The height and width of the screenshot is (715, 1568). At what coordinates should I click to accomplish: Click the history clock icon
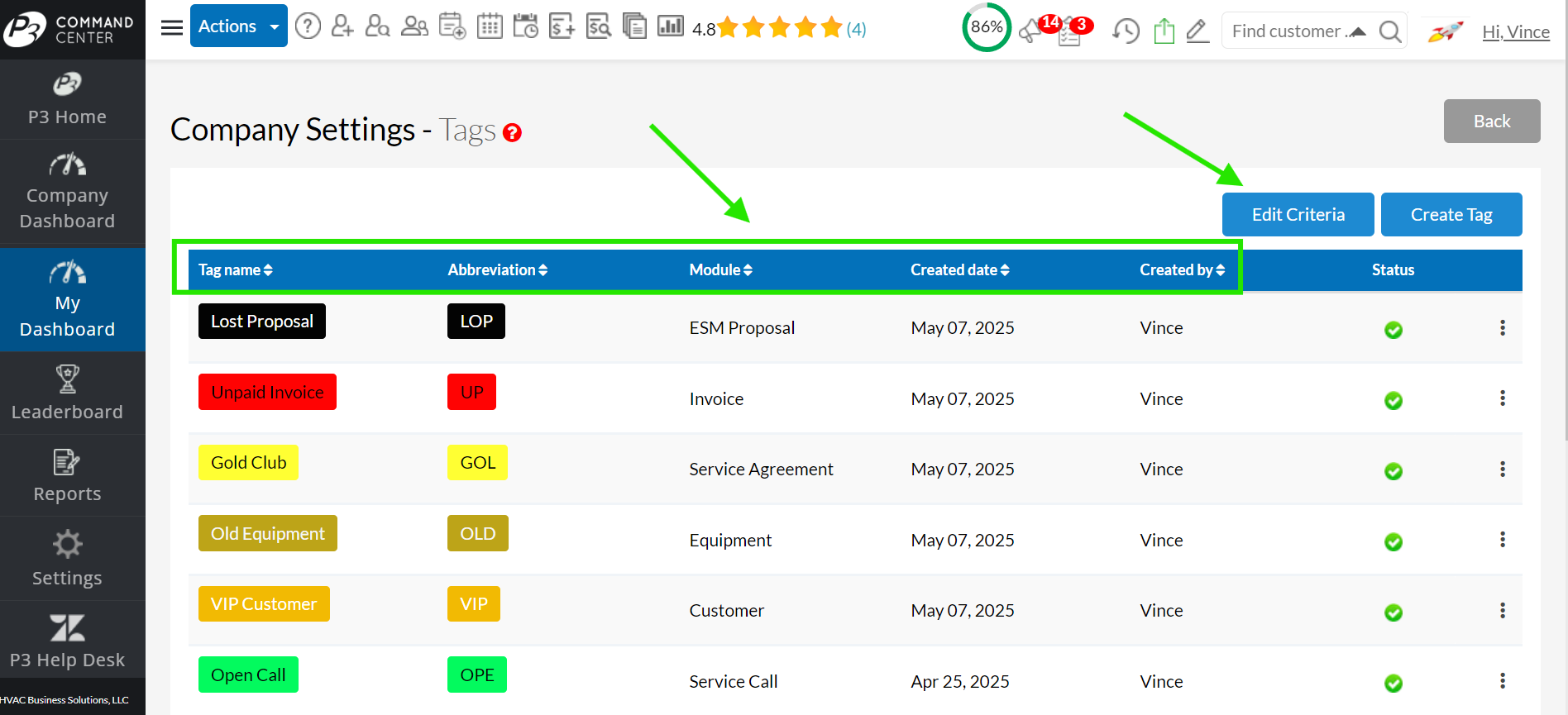point(1126,31)
